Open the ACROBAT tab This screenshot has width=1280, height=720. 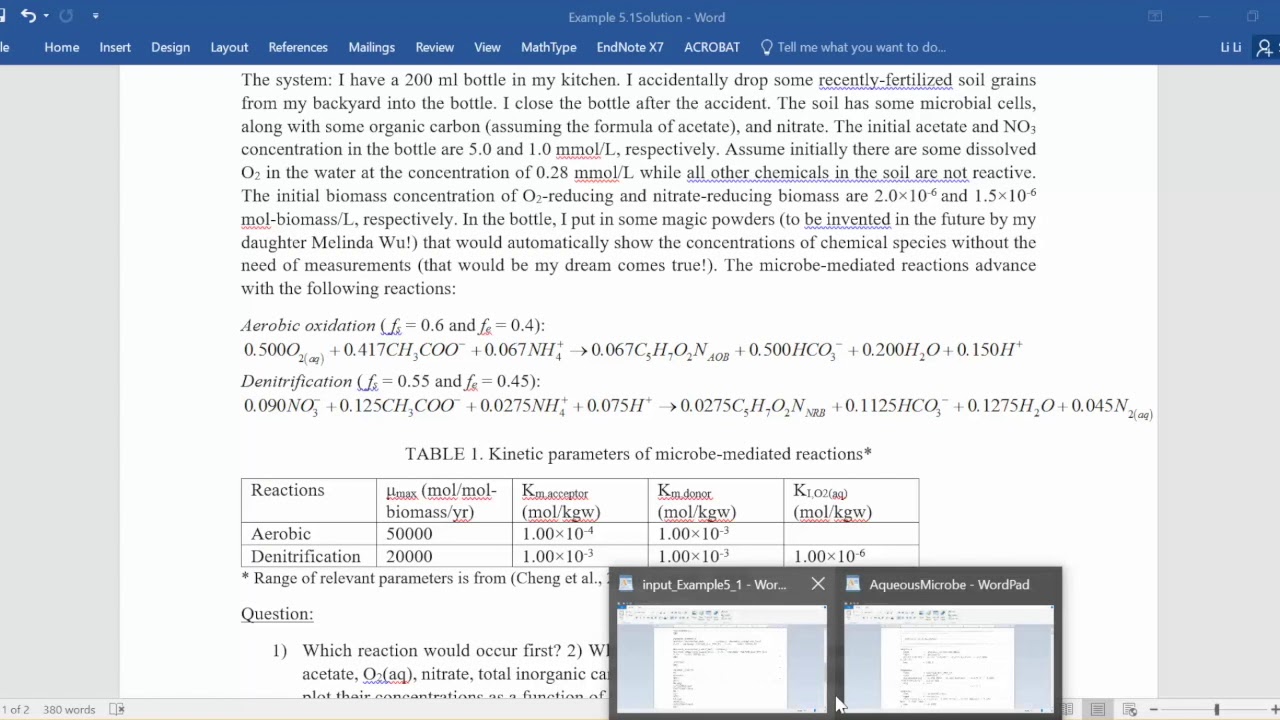click(712, 47)
